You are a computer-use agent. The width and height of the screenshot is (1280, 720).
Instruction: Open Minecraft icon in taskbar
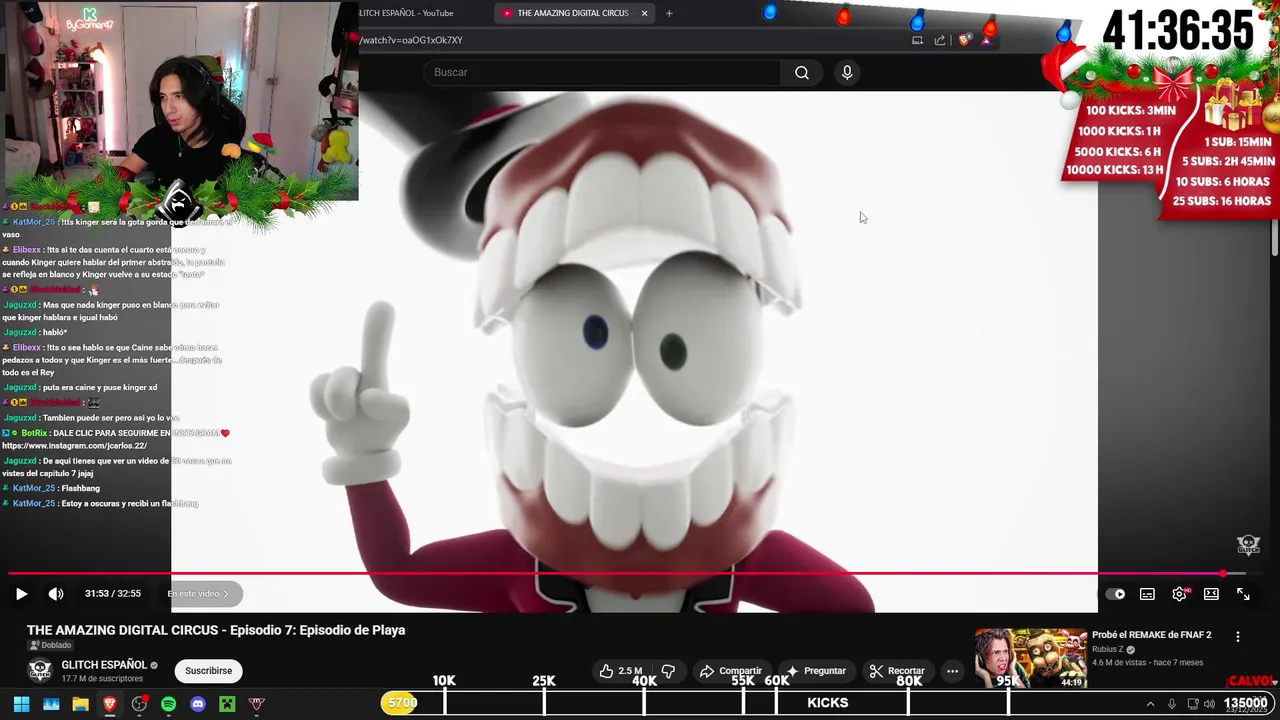pos(227,704)
